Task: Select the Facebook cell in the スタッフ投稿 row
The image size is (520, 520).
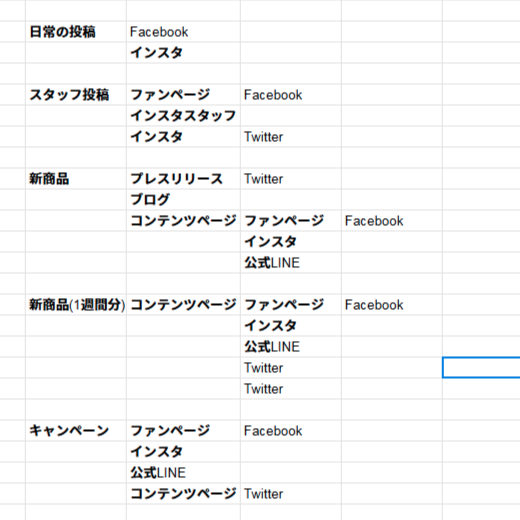Action: point(291,95)
